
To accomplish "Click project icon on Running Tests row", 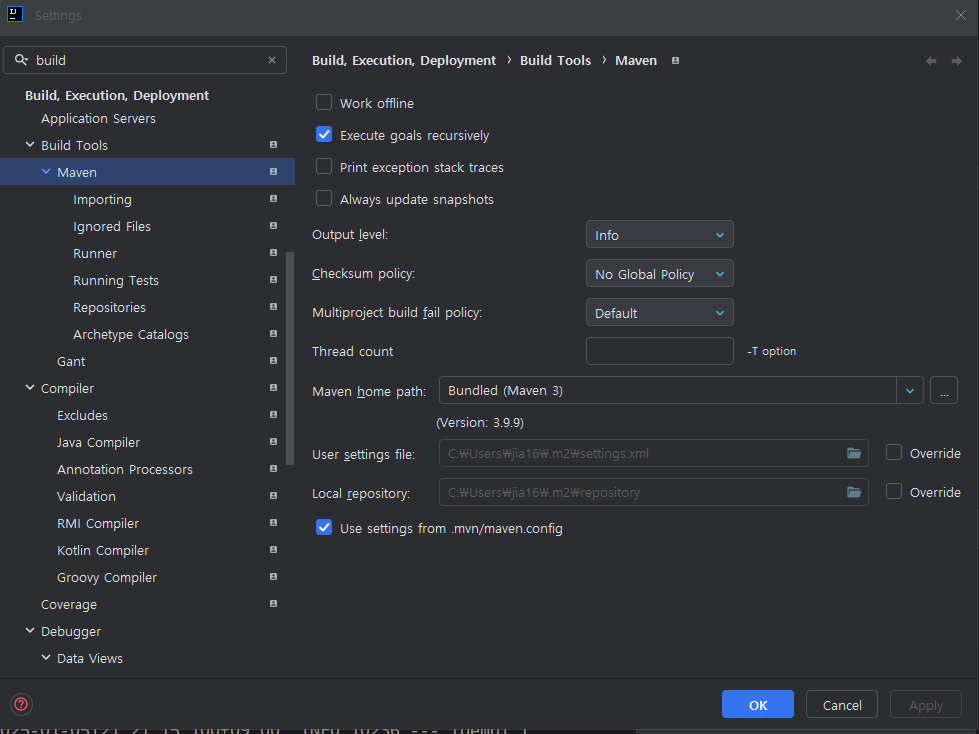I will point(273,280).
